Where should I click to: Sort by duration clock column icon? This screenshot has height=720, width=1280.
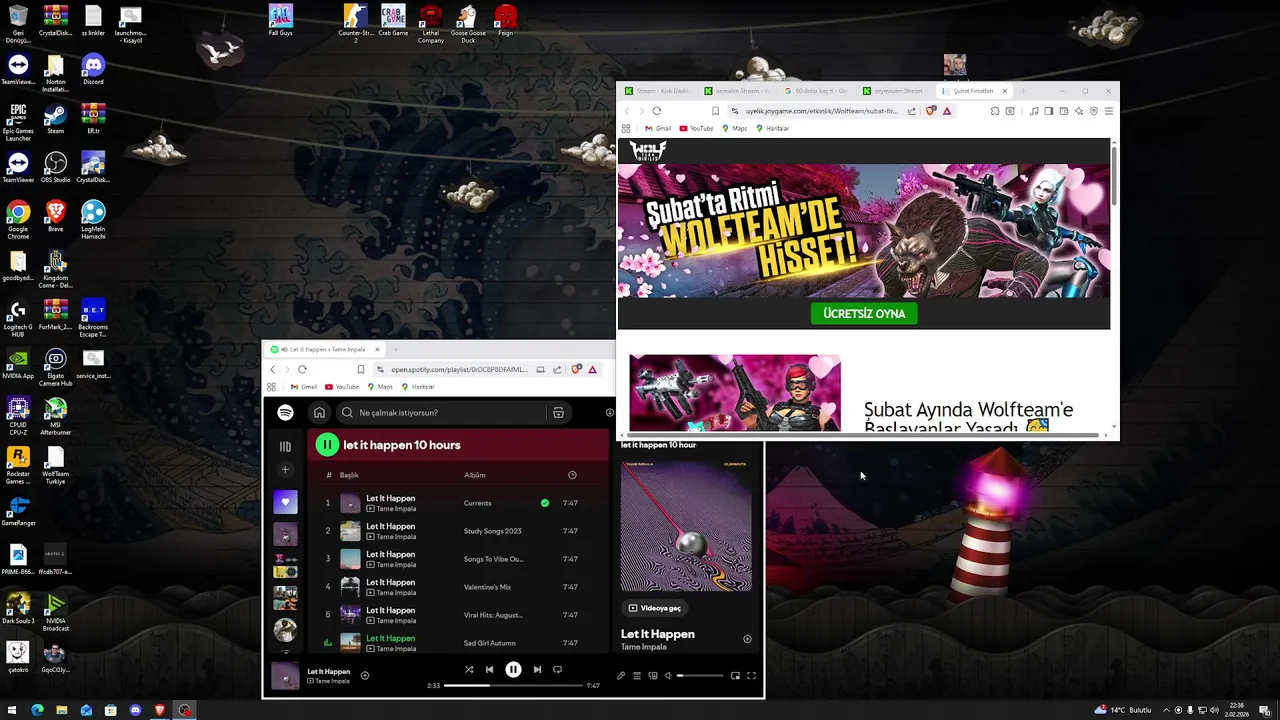(572, 475)
